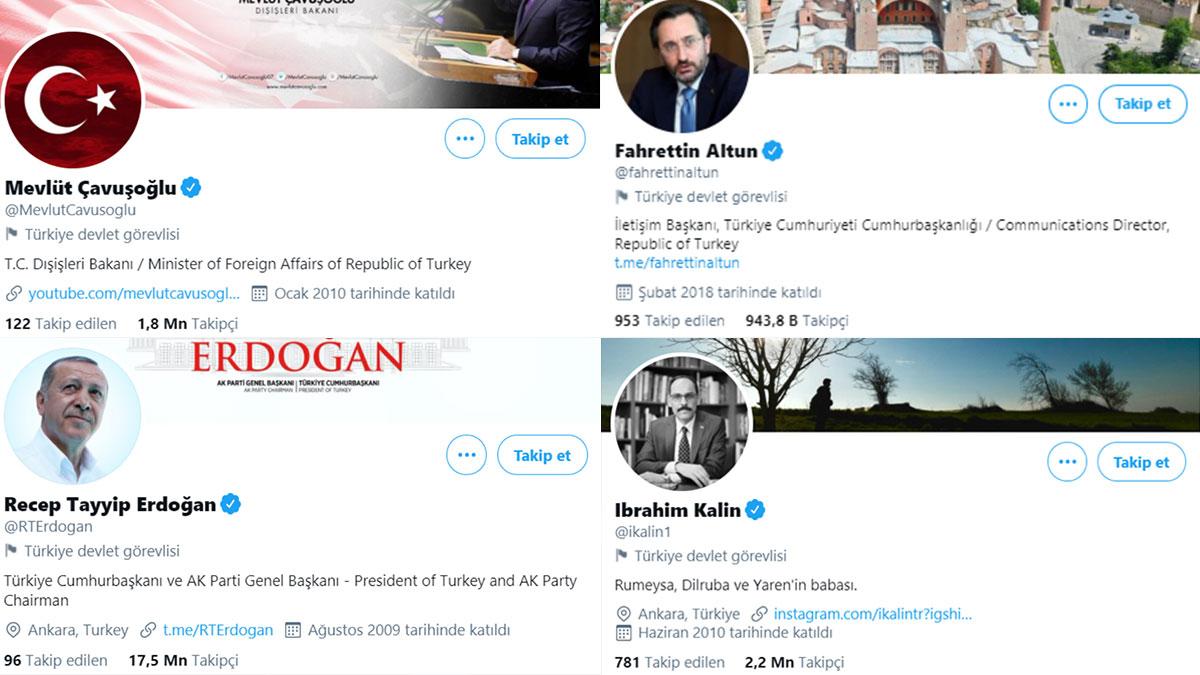The height and width of the screenshot is (675, 1200).
Task: Follow Recep Tayyip Erdoğan's account
Action: point(542,455)
